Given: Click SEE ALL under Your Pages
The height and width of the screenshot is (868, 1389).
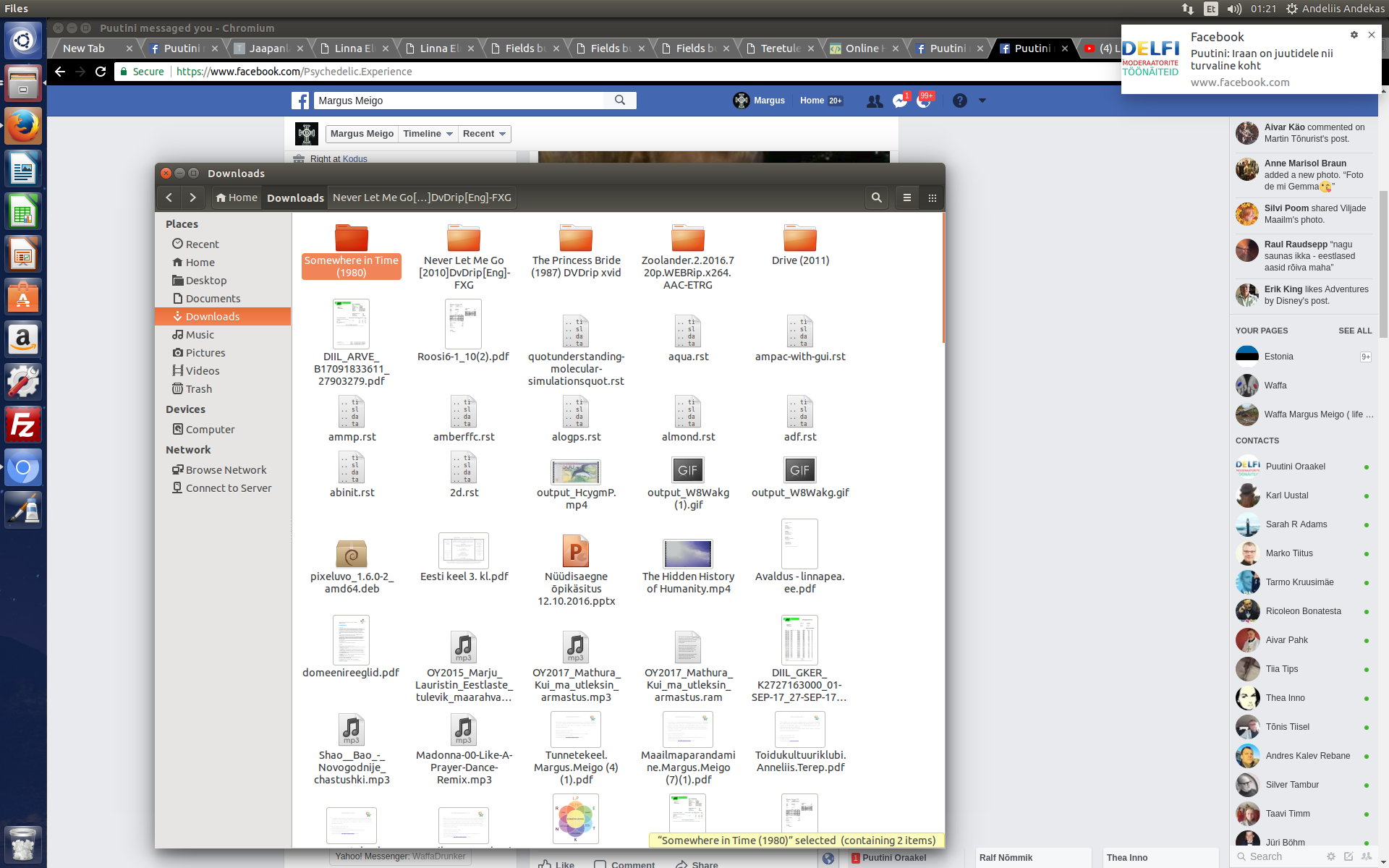Looking at the screenshot, I should [x=1354, y=331].
